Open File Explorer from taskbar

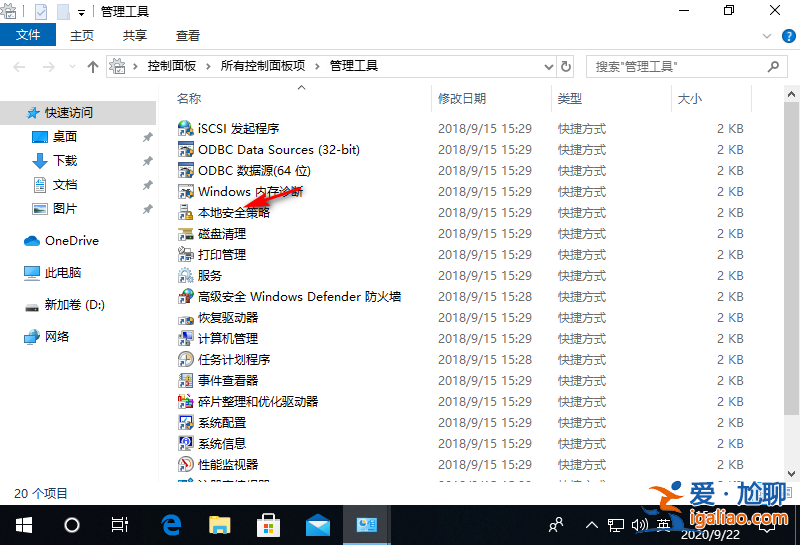220,525
